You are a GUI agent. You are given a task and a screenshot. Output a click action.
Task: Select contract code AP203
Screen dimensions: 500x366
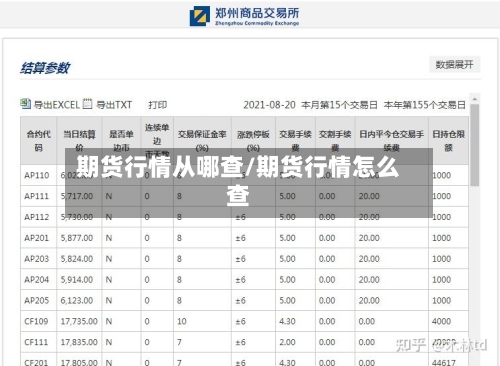(x=37, y=259)
